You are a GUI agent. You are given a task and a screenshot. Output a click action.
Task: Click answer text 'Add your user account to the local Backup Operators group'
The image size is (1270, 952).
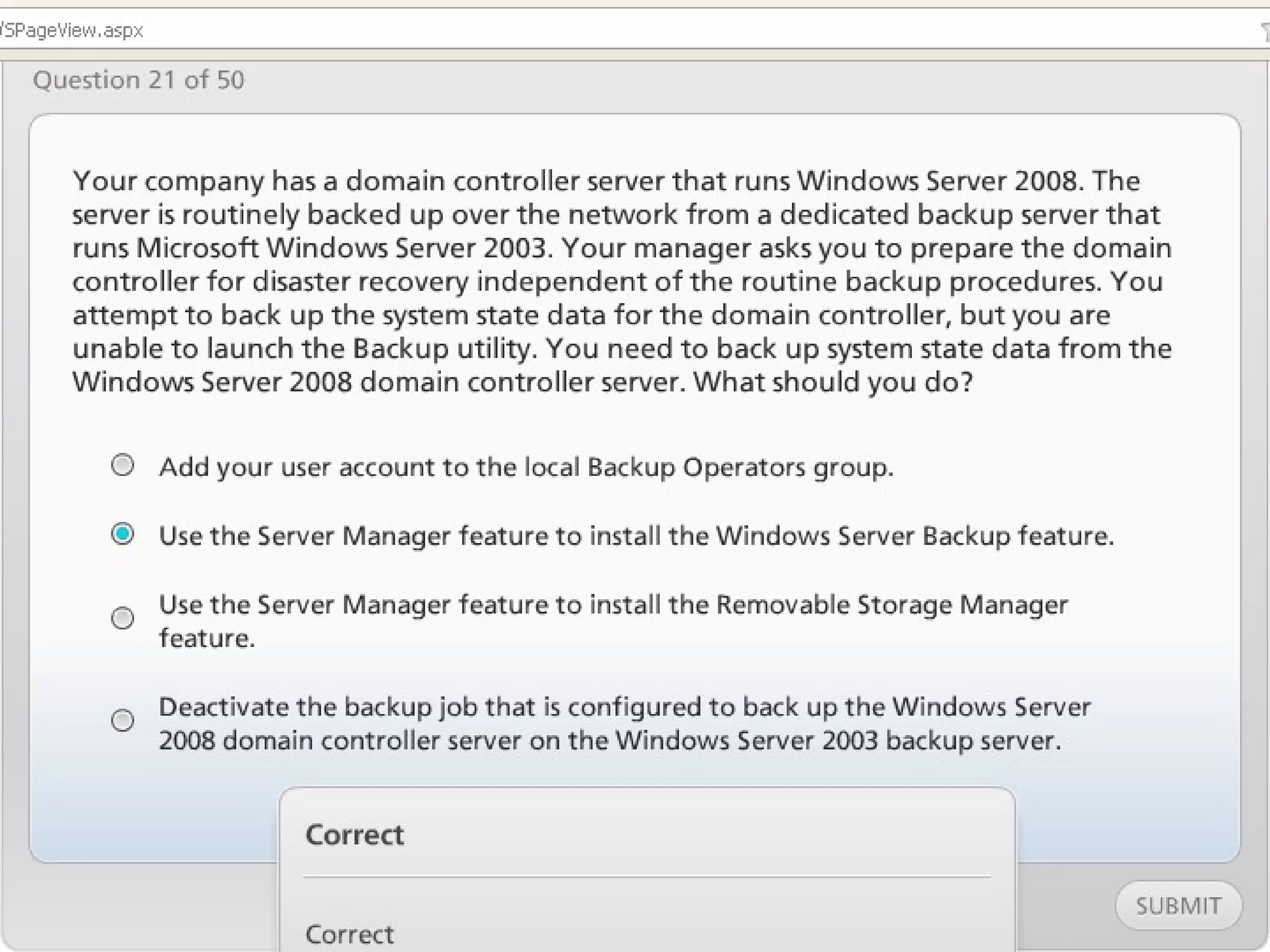point(526,467)
